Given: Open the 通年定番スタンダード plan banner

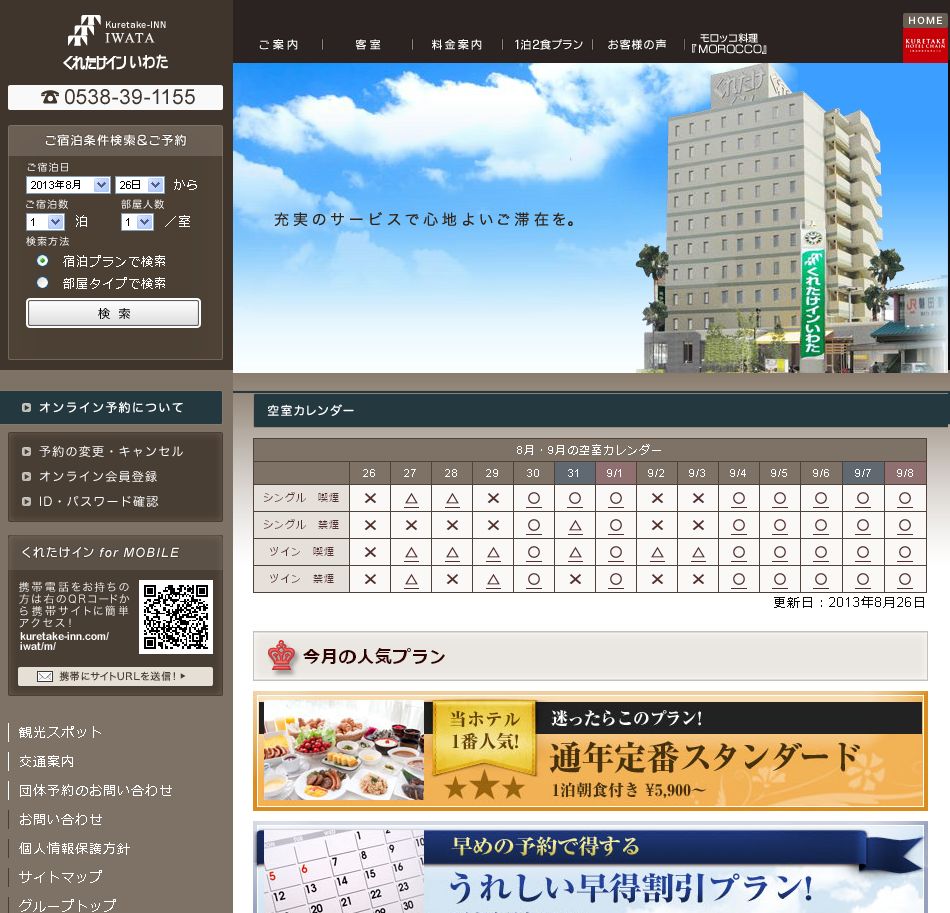Looking at the screenshot, I should pyautogui.click(x=590, y=751).
